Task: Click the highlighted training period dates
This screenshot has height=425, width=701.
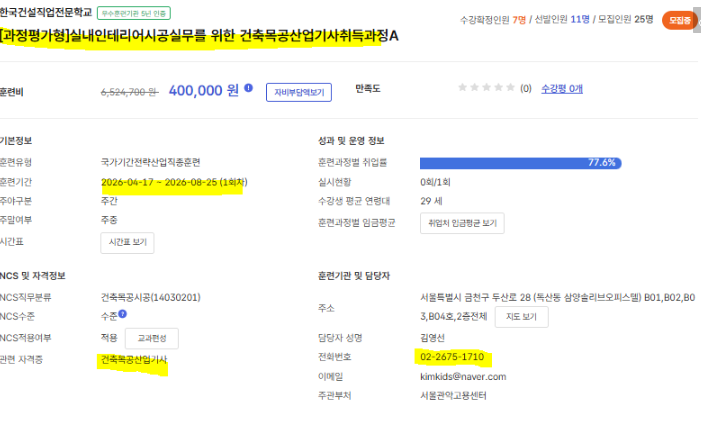Action: point(173,183)
